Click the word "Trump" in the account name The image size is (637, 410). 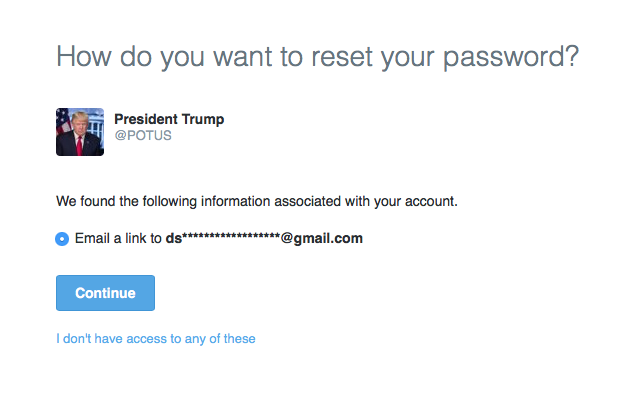(202, 120)
